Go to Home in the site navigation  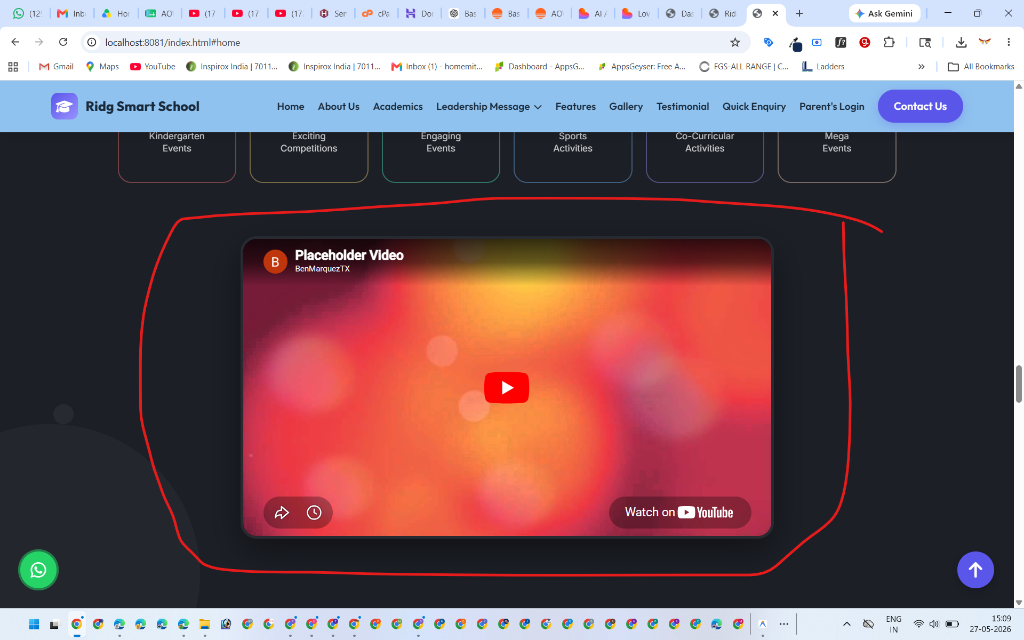tap(291, 106)
